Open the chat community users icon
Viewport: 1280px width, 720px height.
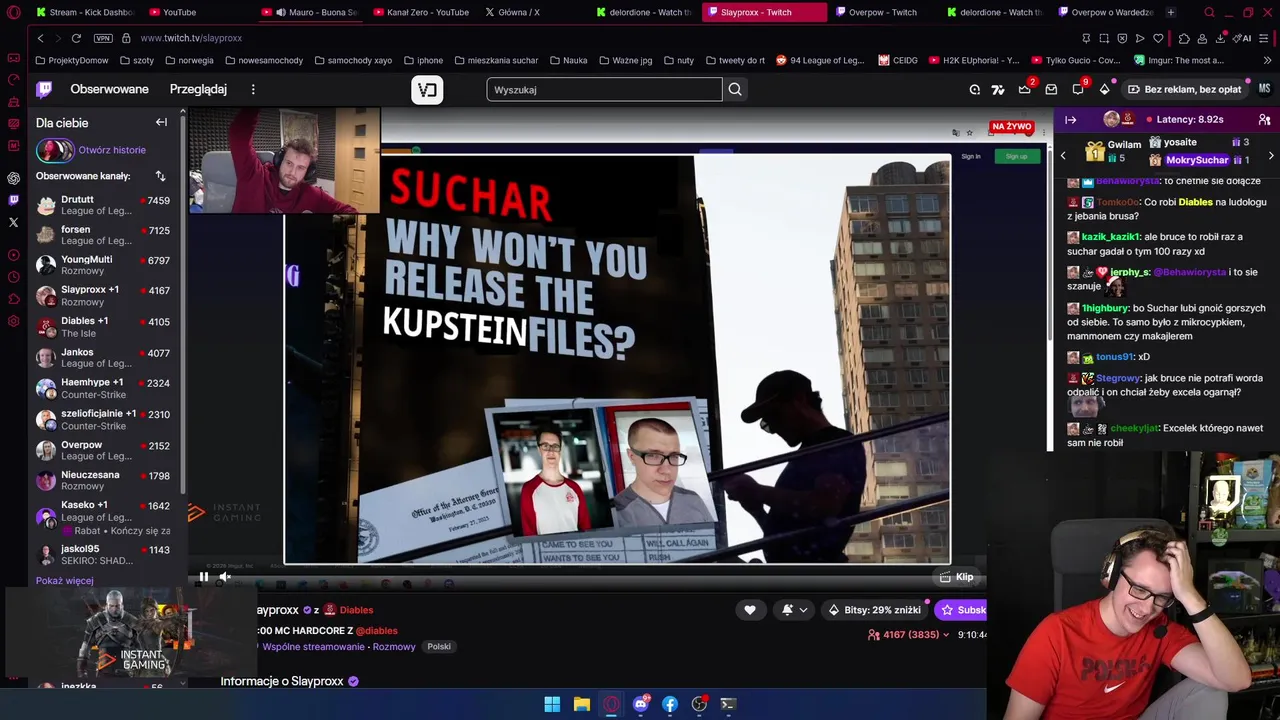click(1265, 120)
